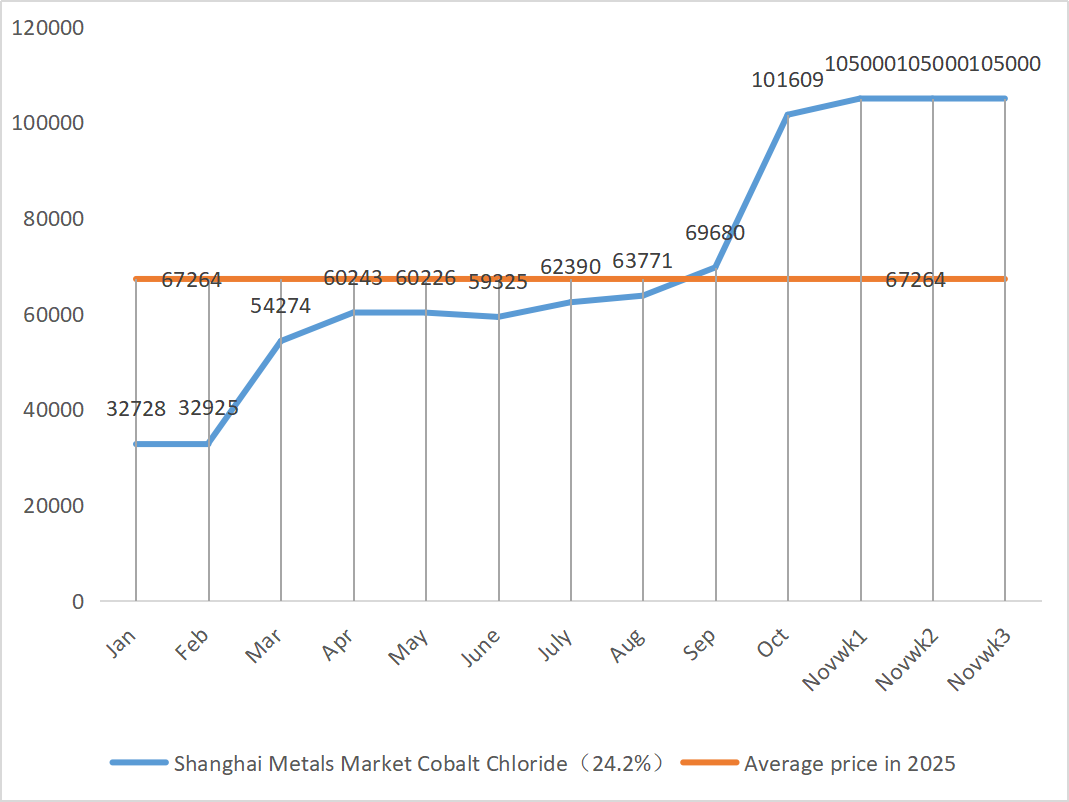
Task: Click the 62390 data label
Action: pyautogui.click(x=570, y=267)
